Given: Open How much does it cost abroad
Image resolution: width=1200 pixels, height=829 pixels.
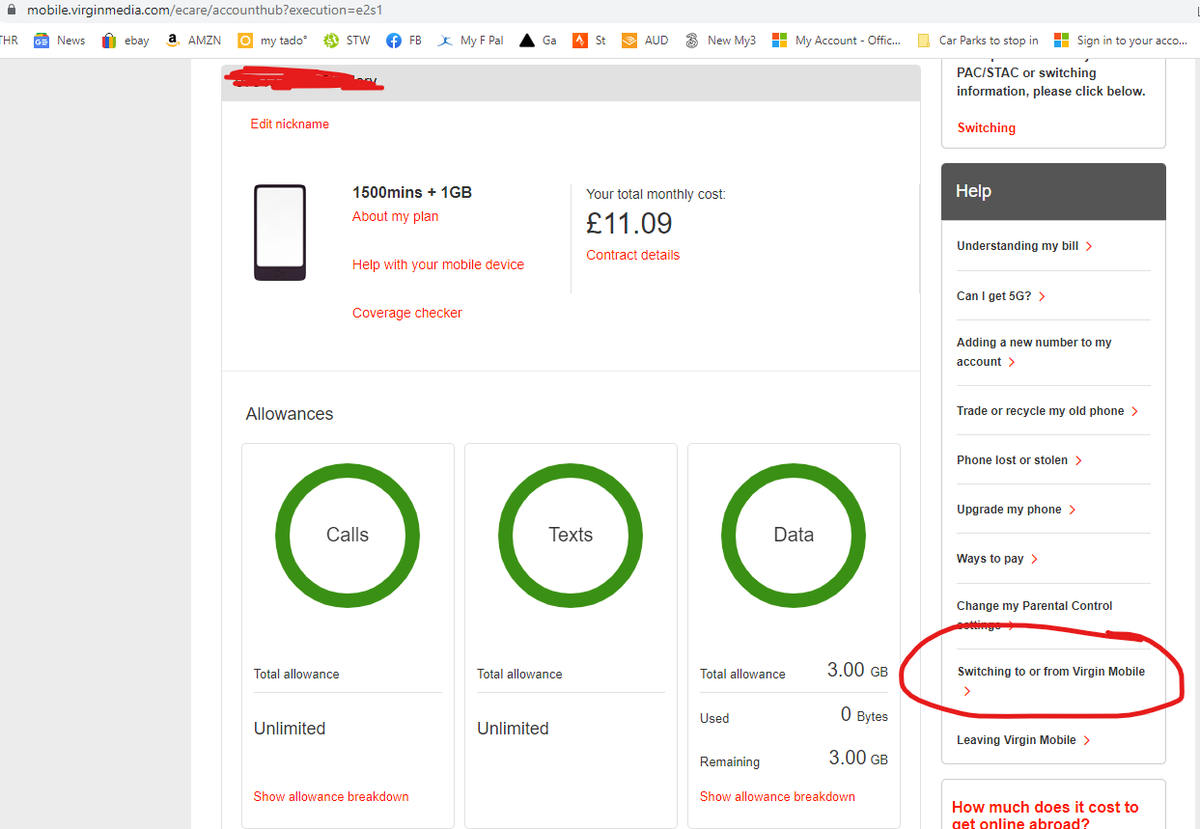Looking at the screenshot, I should (1045, 815).
